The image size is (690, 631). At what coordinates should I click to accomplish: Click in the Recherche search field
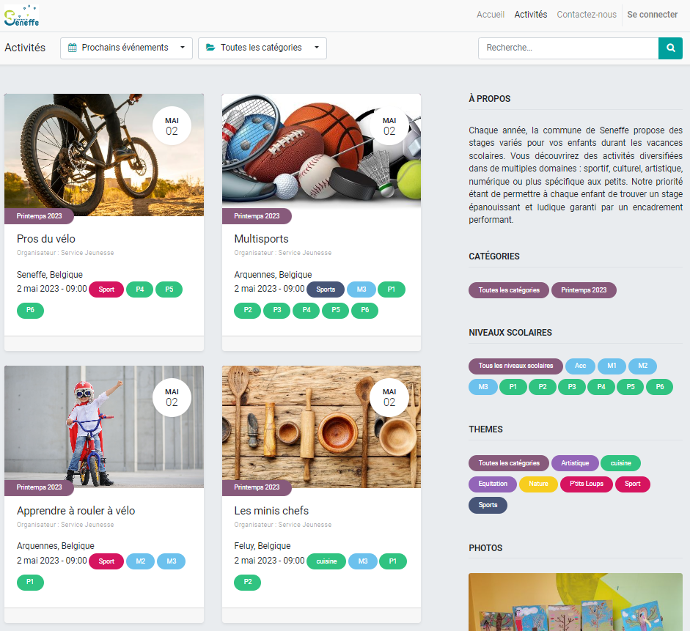click(567, 47)
